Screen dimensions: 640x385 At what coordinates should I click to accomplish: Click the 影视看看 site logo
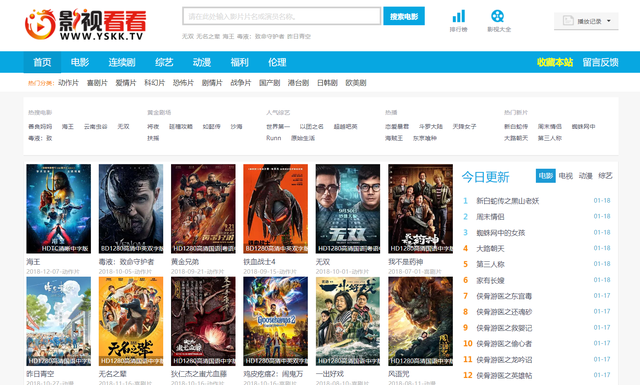coord(85,24)
